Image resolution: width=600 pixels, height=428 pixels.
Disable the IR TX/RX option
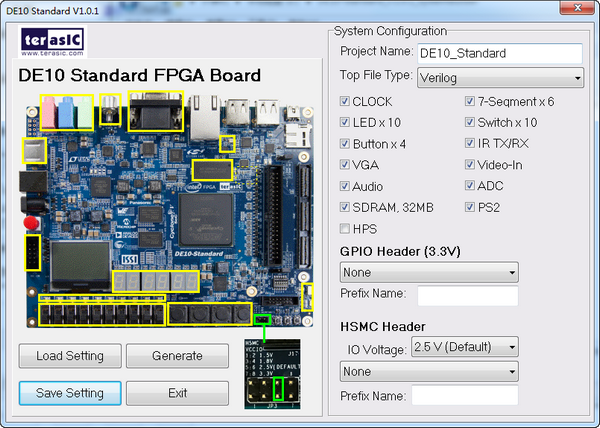pyautogui.click(x=470, y=144)
